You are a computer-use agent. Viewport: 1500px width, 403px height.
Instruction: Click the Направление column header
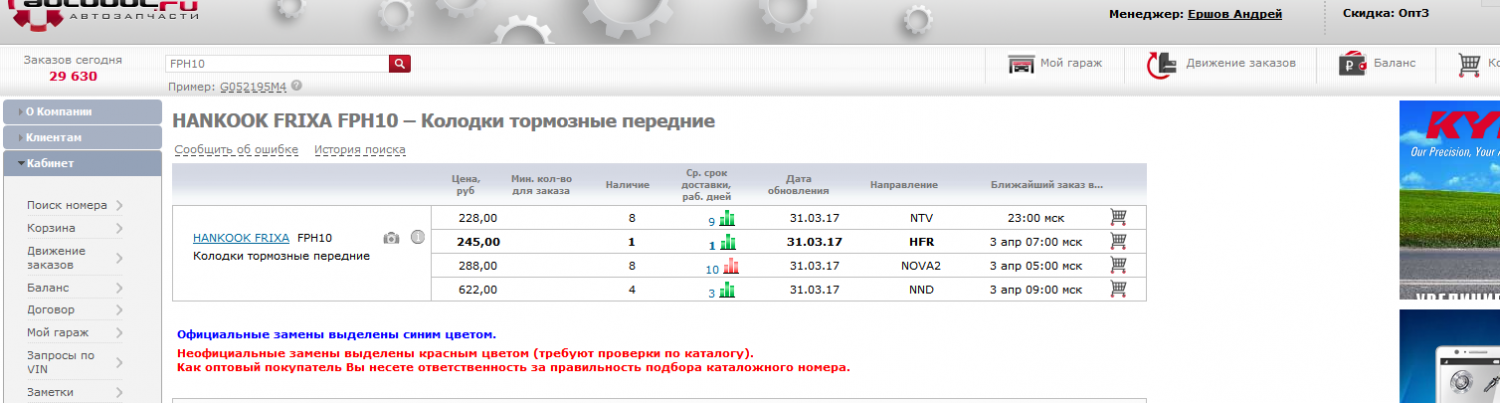tap(904, 185)
